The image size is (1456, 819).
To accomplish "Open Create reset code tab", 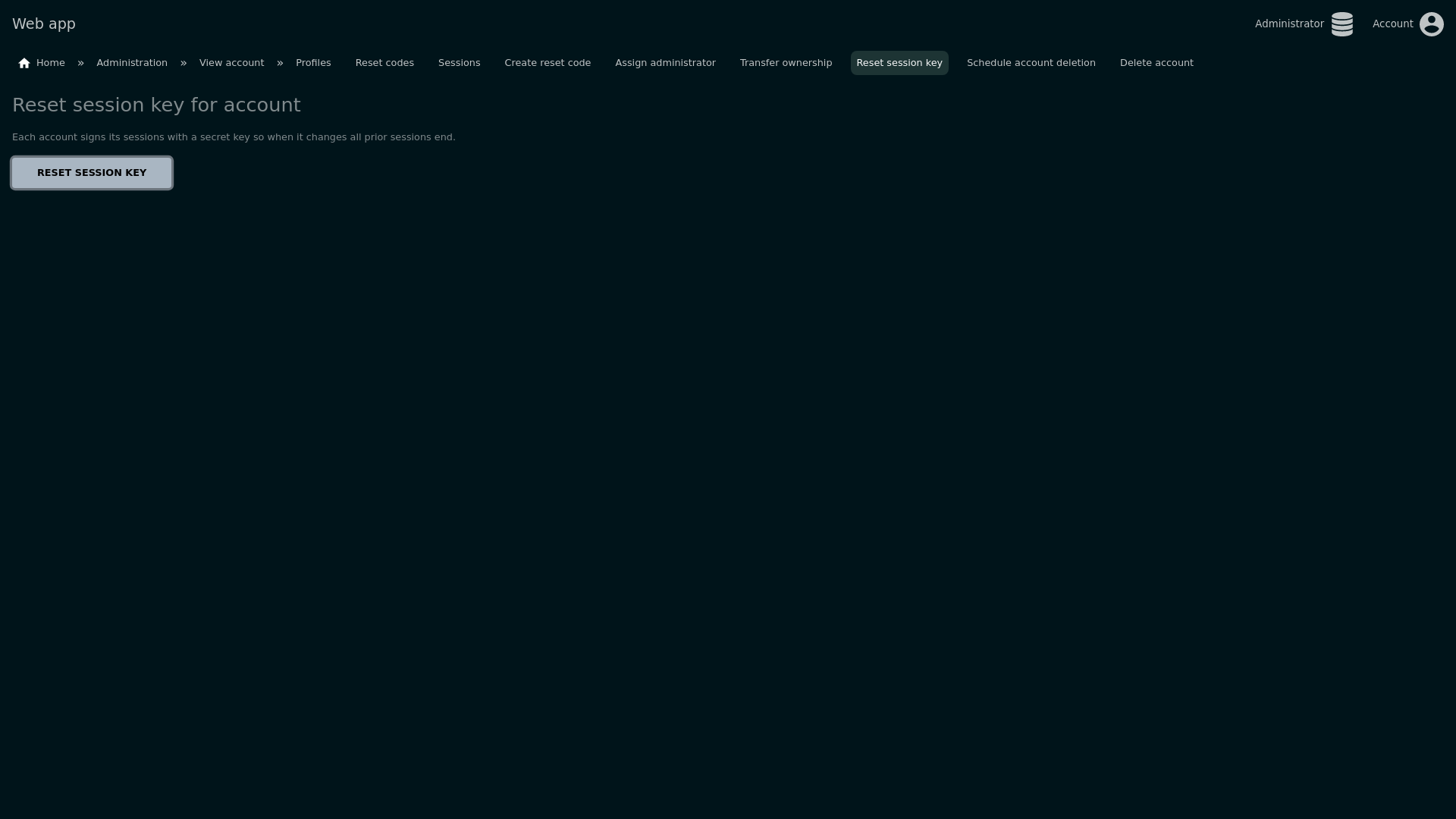I will [x=548, y=63].
